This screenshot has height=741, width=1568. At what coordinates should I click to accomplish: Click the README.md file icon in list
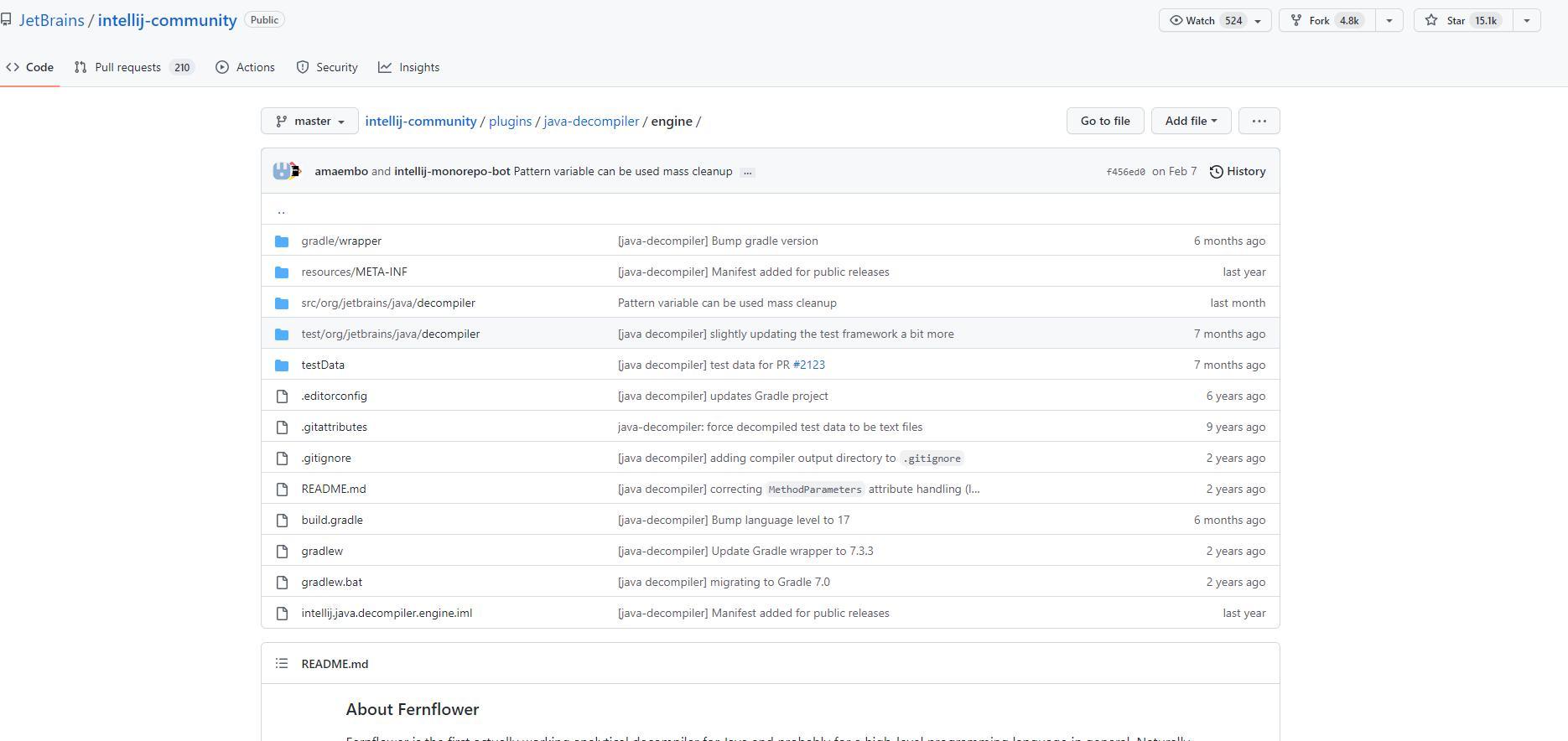pyautogui.click(x=282, y=489)
